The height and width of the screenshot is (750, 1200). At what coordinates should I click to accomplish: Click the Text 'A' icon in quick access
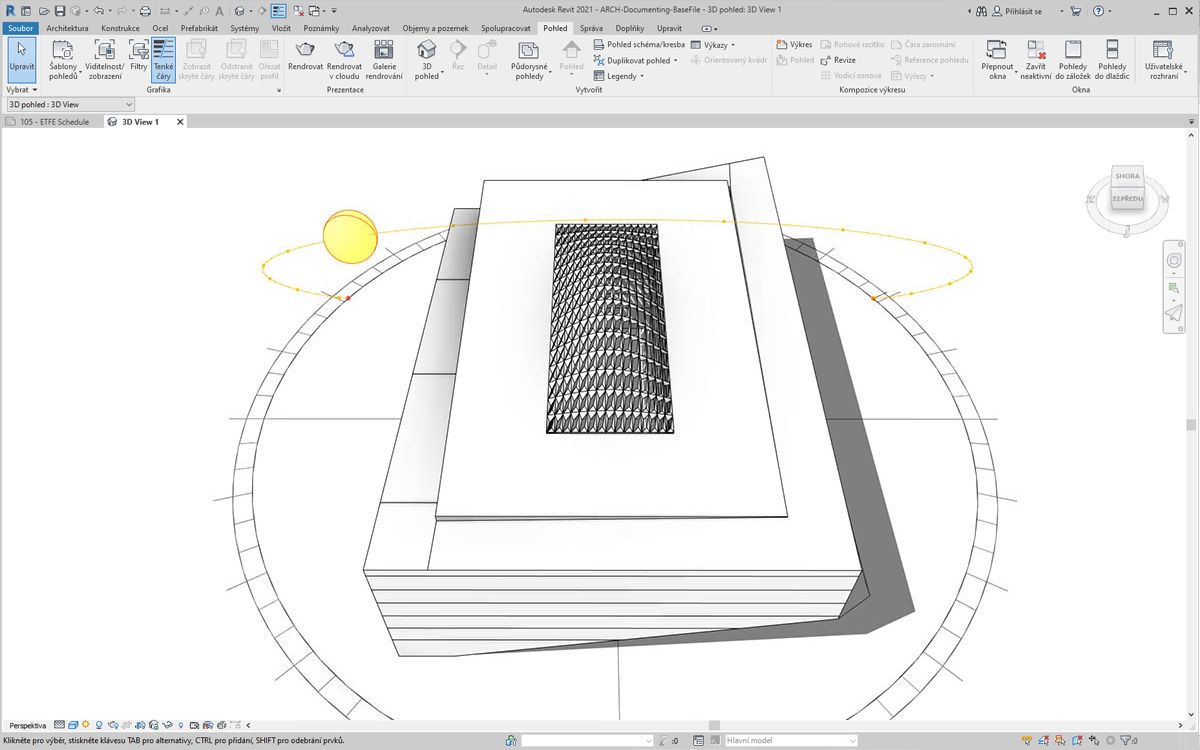click(219, 10)
